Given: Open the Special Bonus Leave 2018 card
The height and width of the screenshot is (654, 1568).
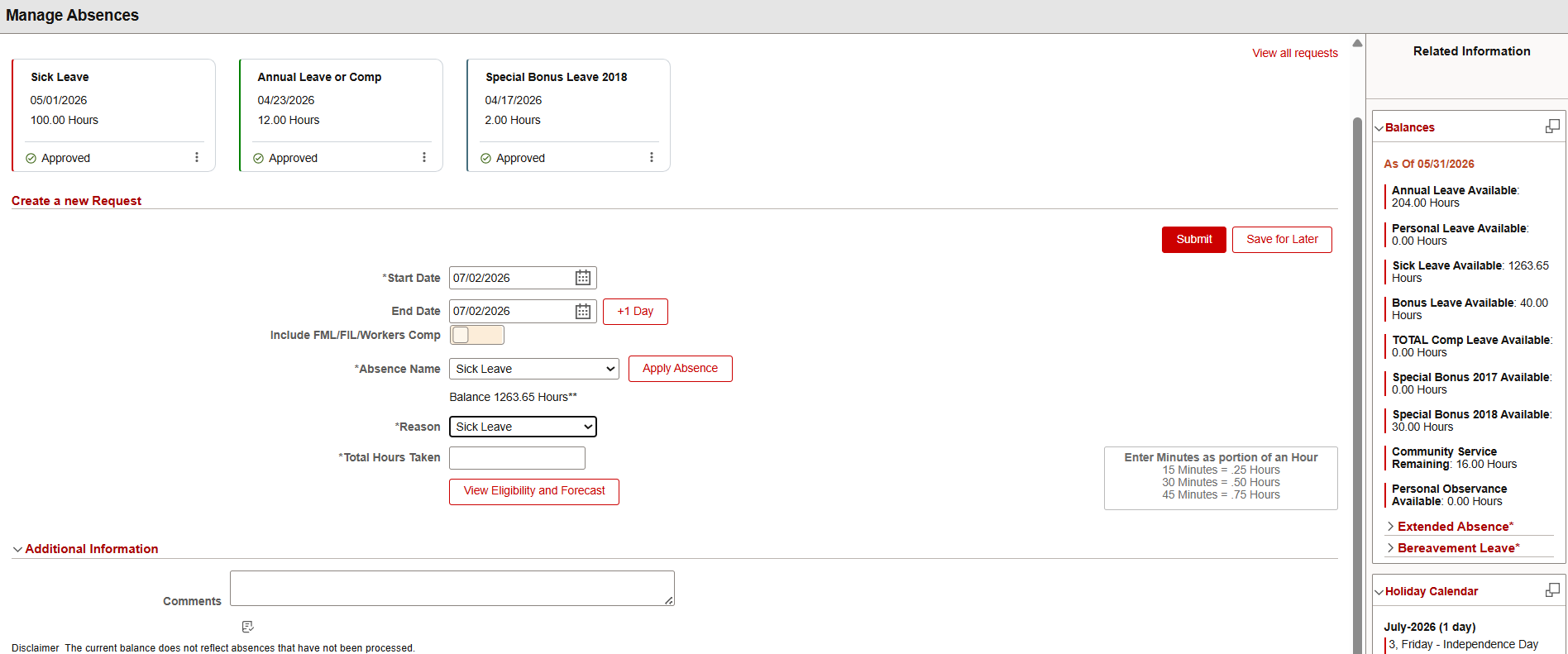Looking at the screenshot, I should coord(569,115).
